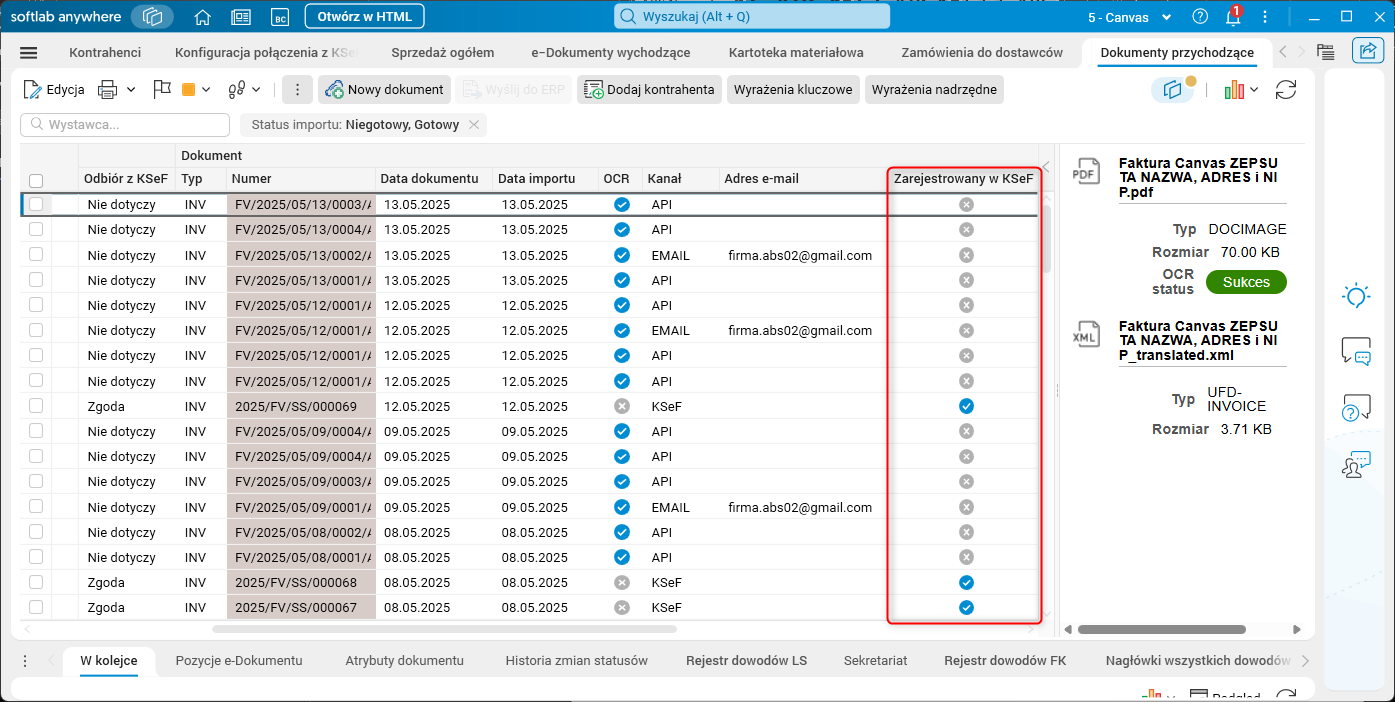Open the hamburger menu left of Kontrahenci
1395x702 pixels.
coord(28,53)
